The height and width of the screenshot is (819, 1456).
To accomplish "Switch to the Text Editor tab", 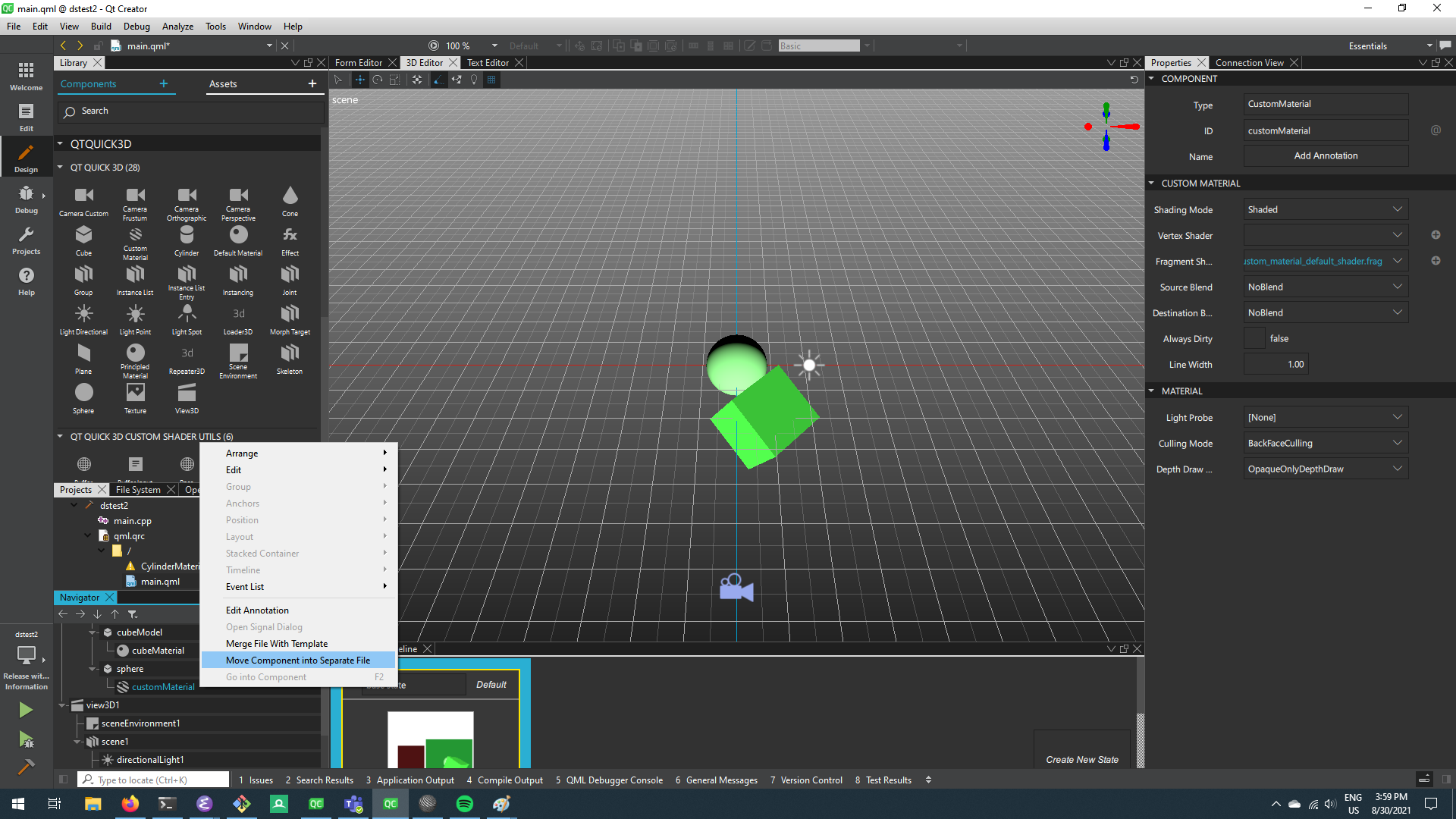I will click(x=488, y=63).
